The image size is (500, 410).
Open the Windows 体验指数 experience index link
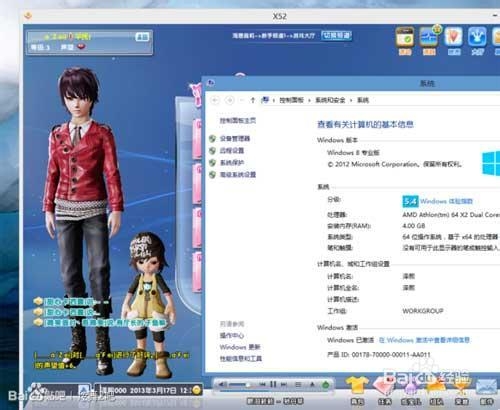coord(446,201)
